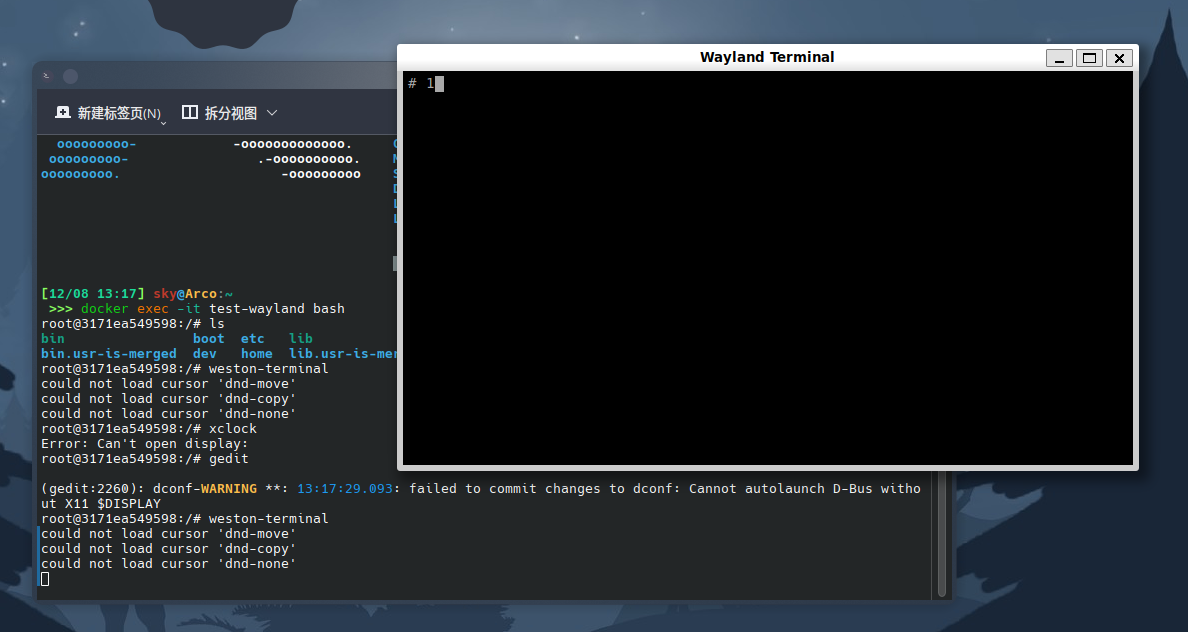Click the minimize icon of Wayland Terminal
The height and width of the screenshot is (632, 1188).
[x=1059, y=58]
